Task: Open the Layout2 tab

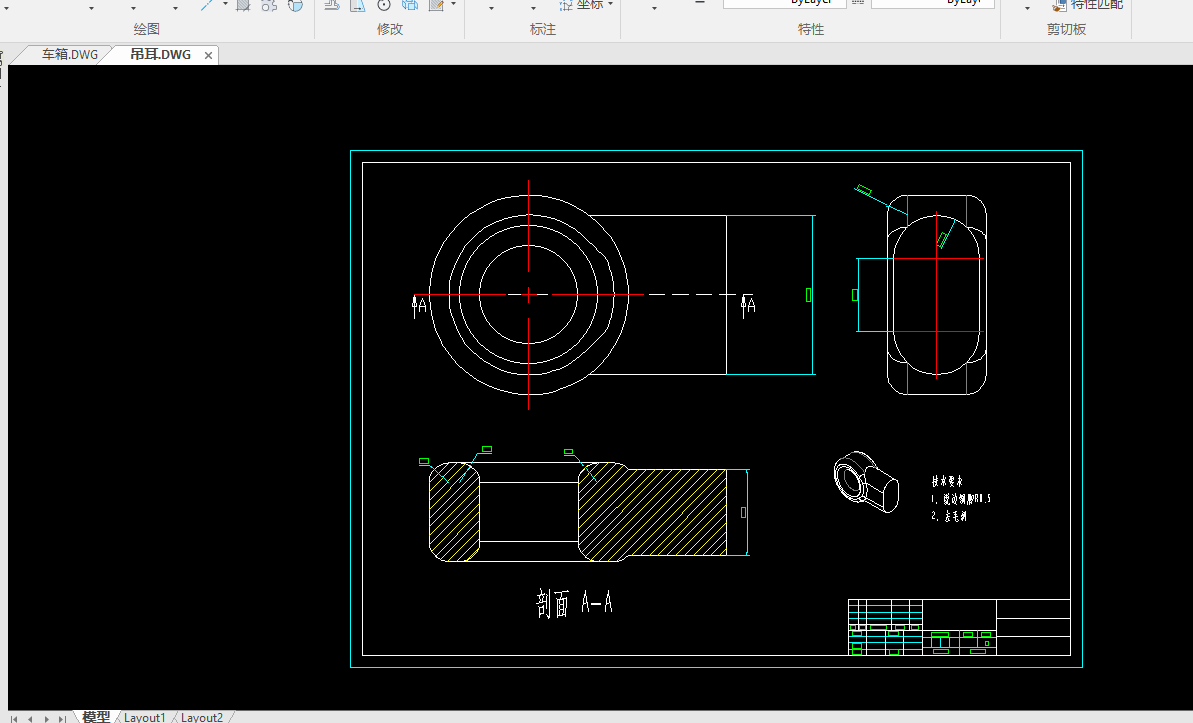Action: [202, 717]
